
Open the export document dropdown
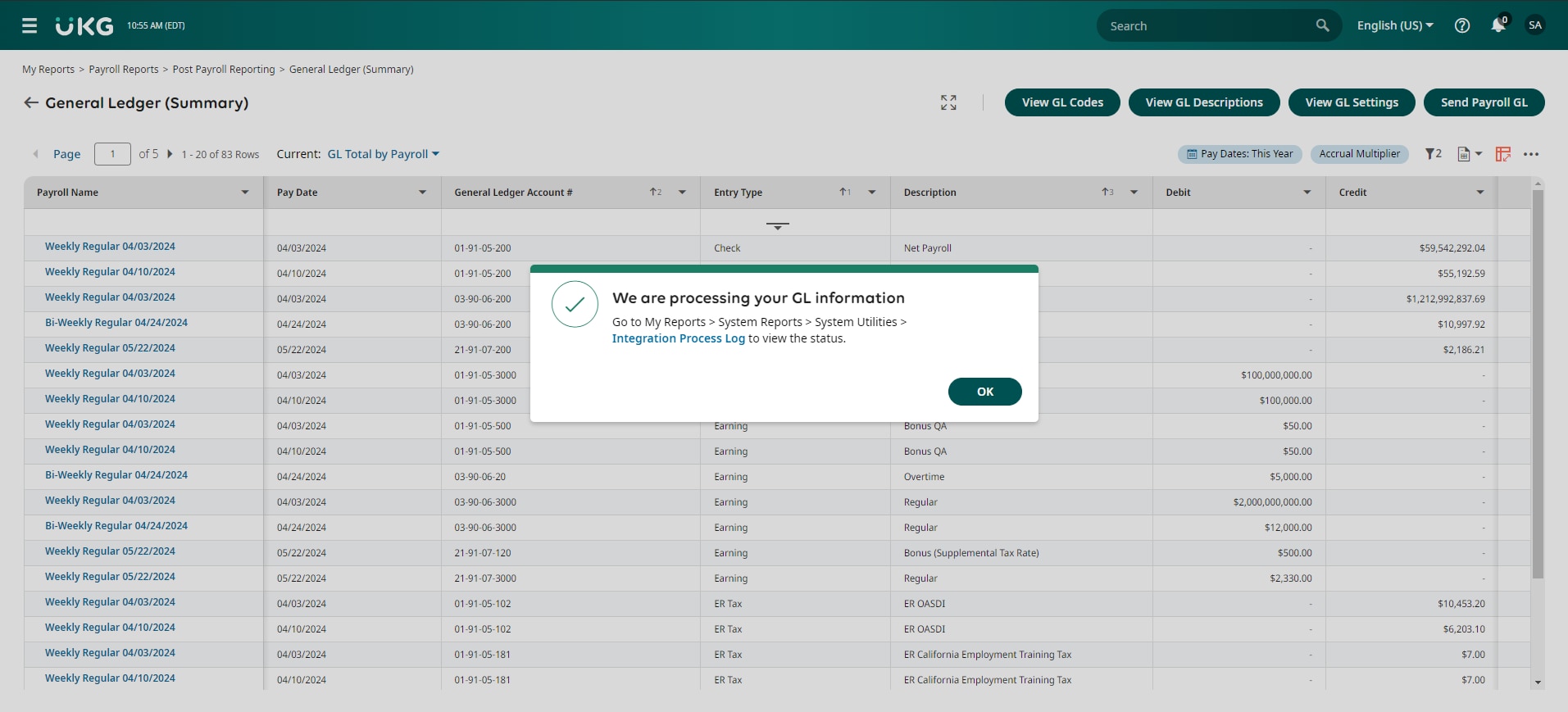[x=1469, y=154]
